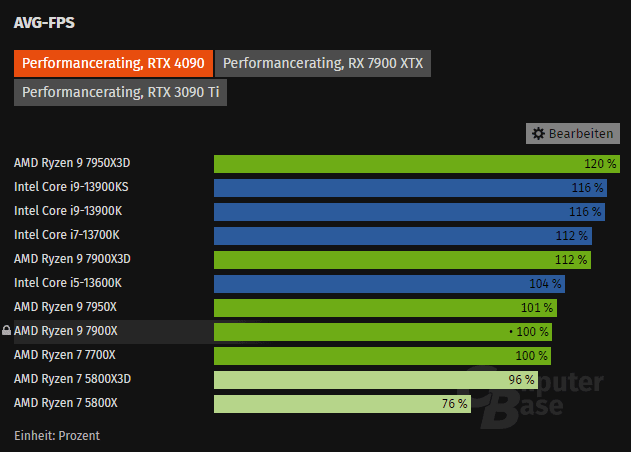The height and width of the screenshot is (452, 631).
Task: Choose Intel Core i7-13700K as baseline
Action: (x=67, y=235)
